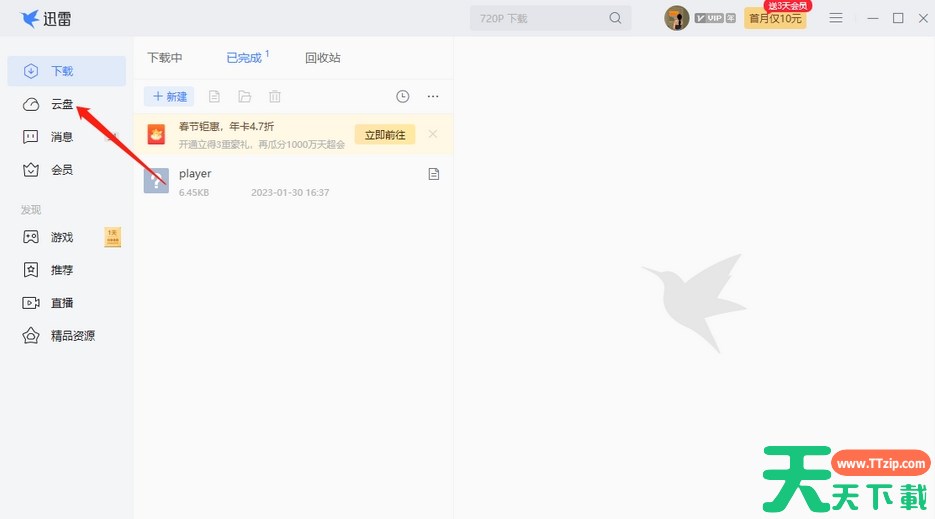
Task: Click the magnifier search icon
Action: pos(616,18)
